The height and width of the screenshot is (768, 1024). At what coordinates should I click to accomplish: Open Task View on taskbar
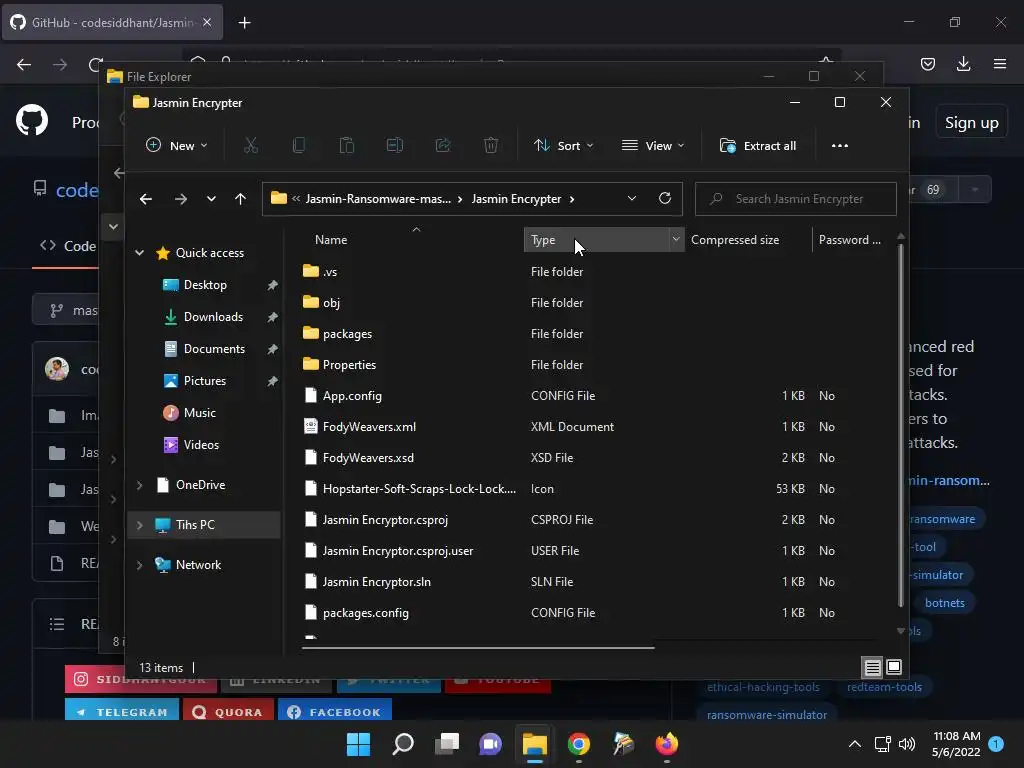pos(447,744)
